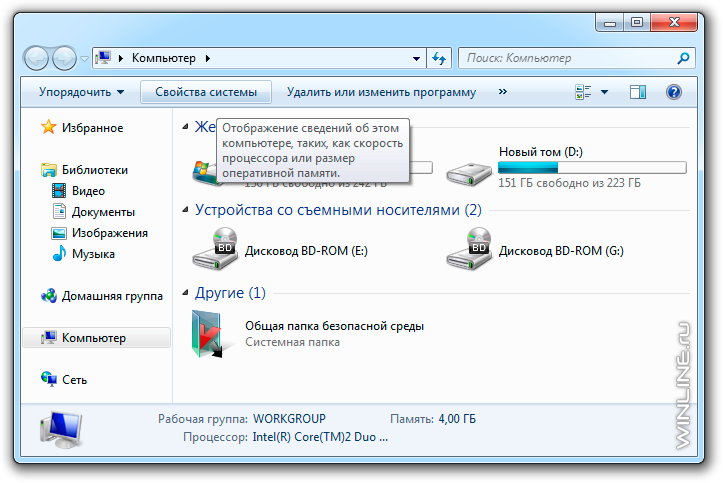723x483 pixels.
Task: Open the Изображения library
Action: pyautogui.click(x=110, y=233)
